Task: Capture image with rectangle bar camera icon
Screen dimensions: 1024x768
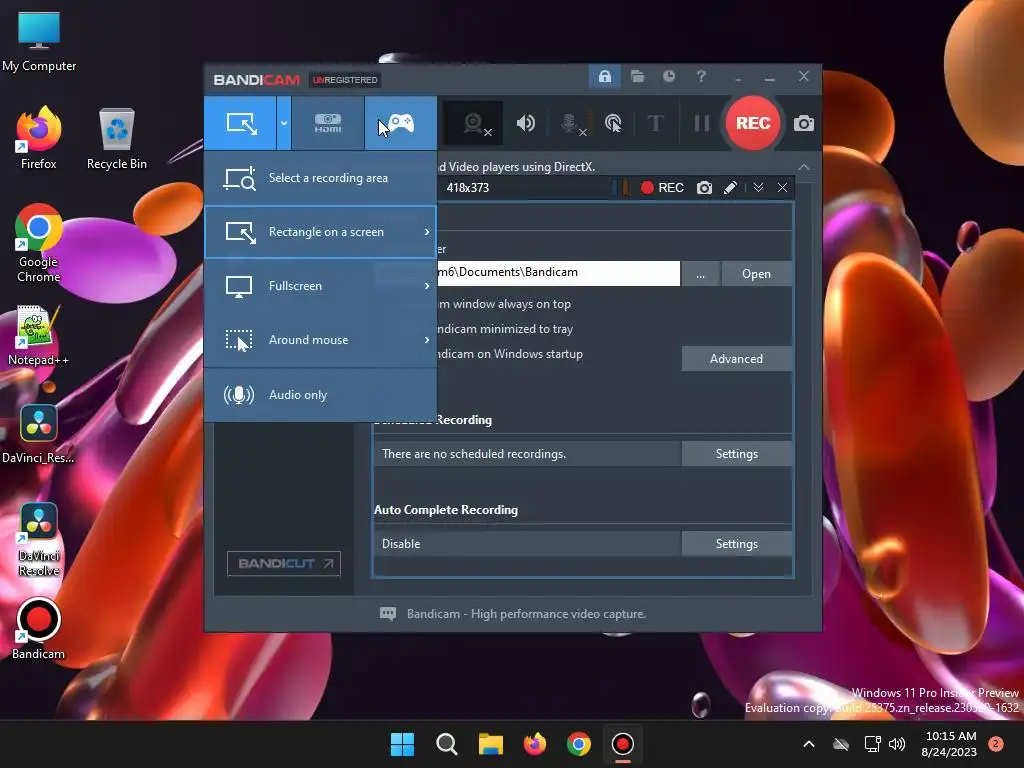Action: point(704,188)
